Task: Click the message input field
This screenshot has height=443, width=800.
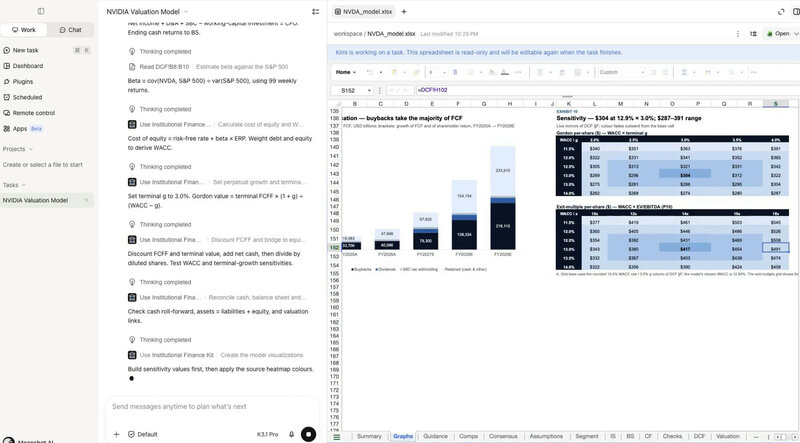Action: point(213,407)
